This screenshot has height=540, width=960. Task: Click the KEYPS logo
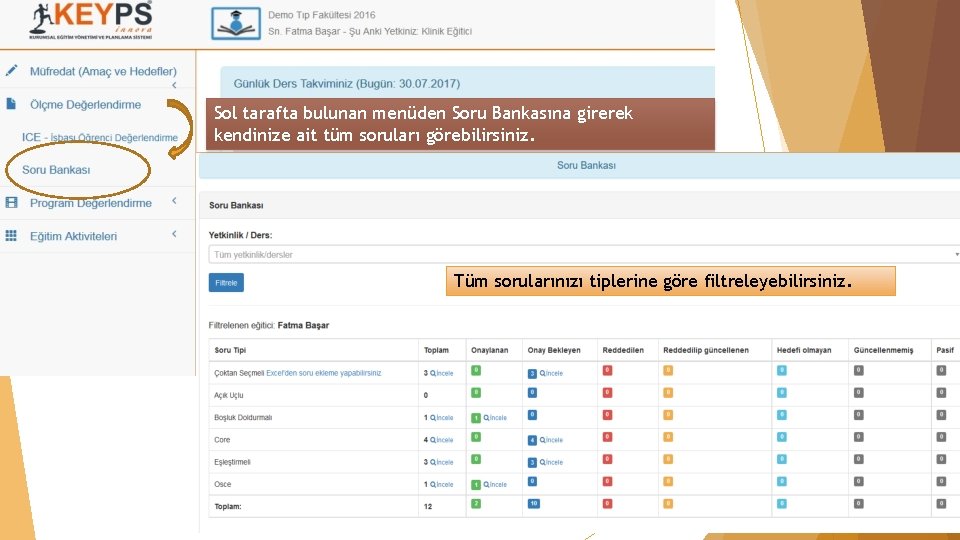[91, 21]
